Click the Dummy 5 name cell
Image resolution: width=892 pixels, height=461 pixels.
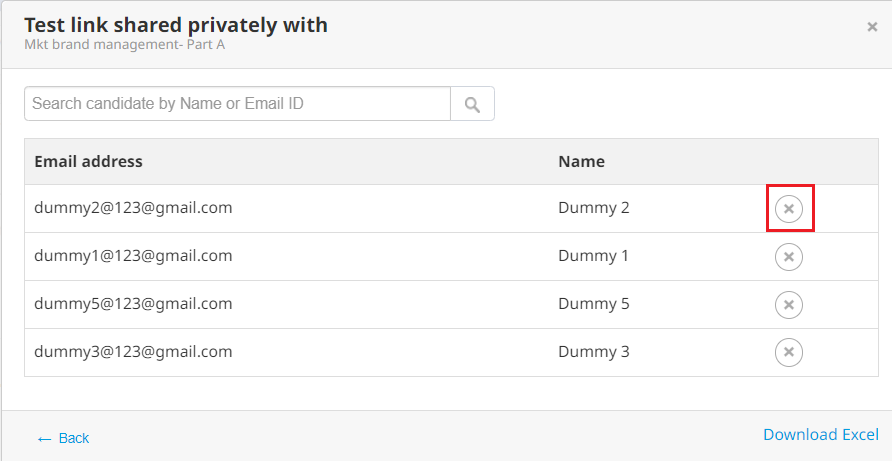[x=594, y=303]
